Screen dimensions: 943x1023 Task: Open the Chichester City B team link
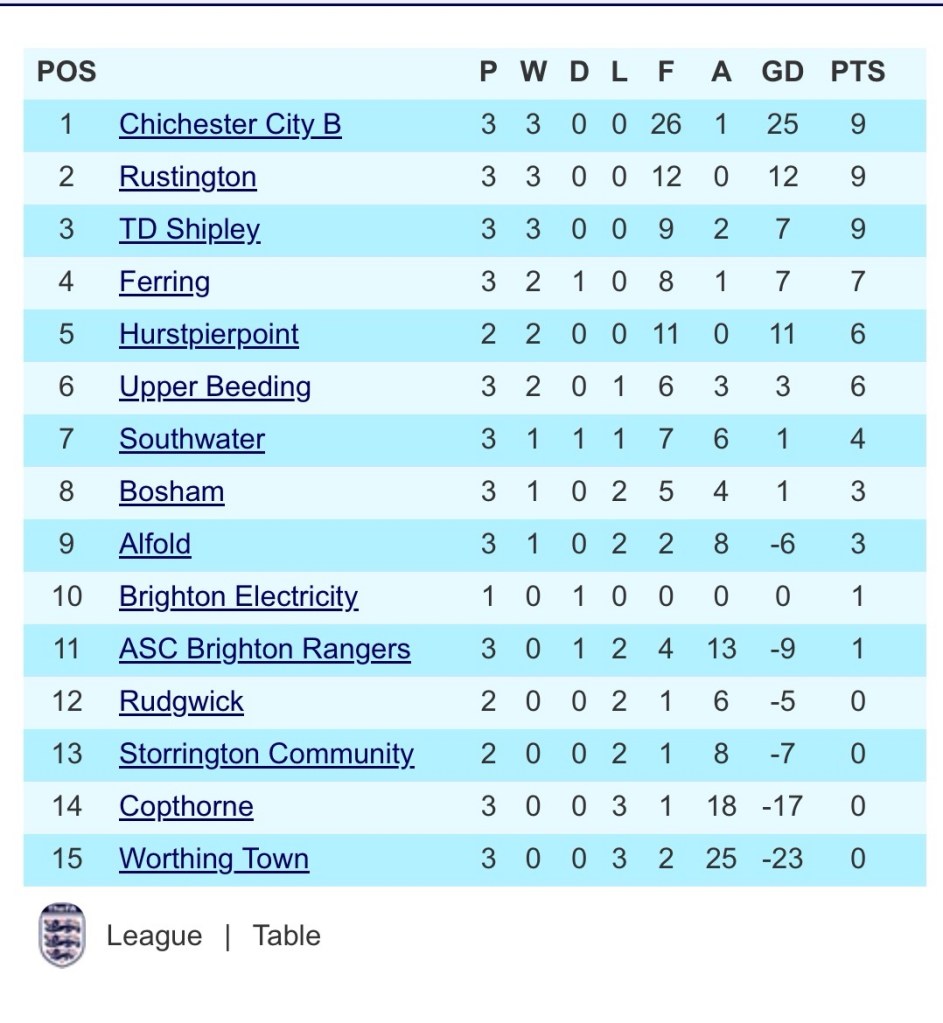(230, 125)
